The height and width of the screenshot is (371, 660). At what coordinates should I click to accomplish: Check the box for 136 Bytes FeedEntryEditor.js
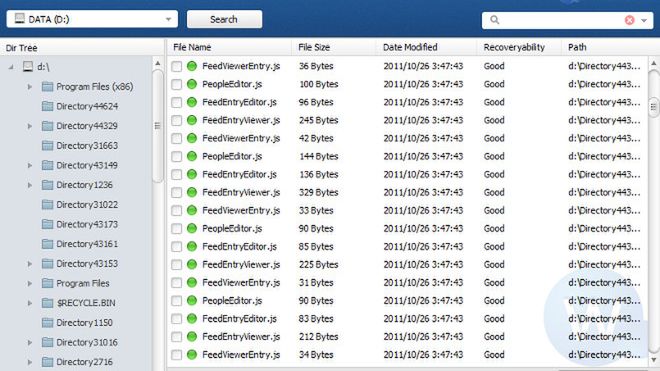pyautogui.click(x=176, y=175)
